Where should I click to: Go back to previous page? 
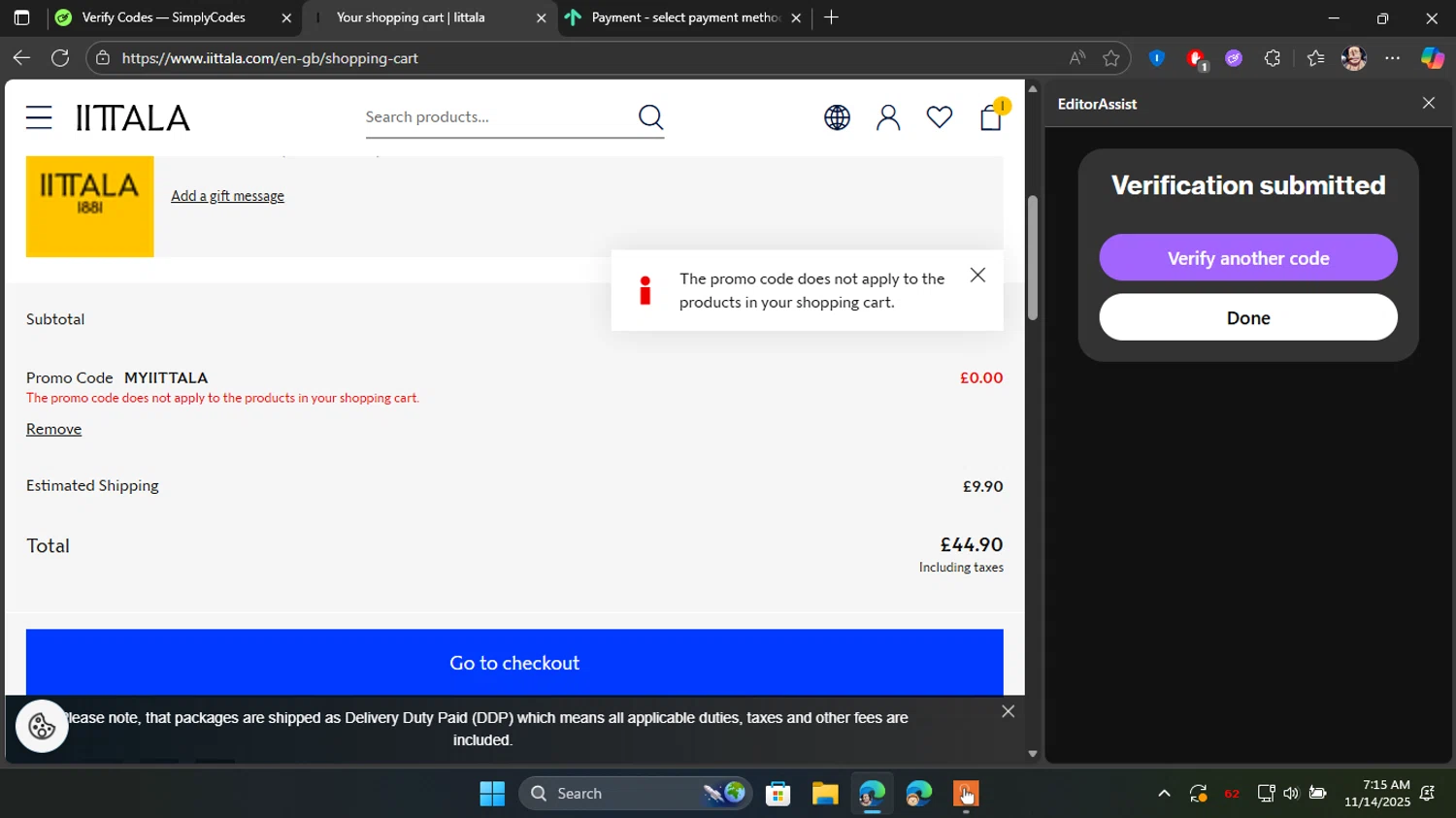(x=21, y=58)
